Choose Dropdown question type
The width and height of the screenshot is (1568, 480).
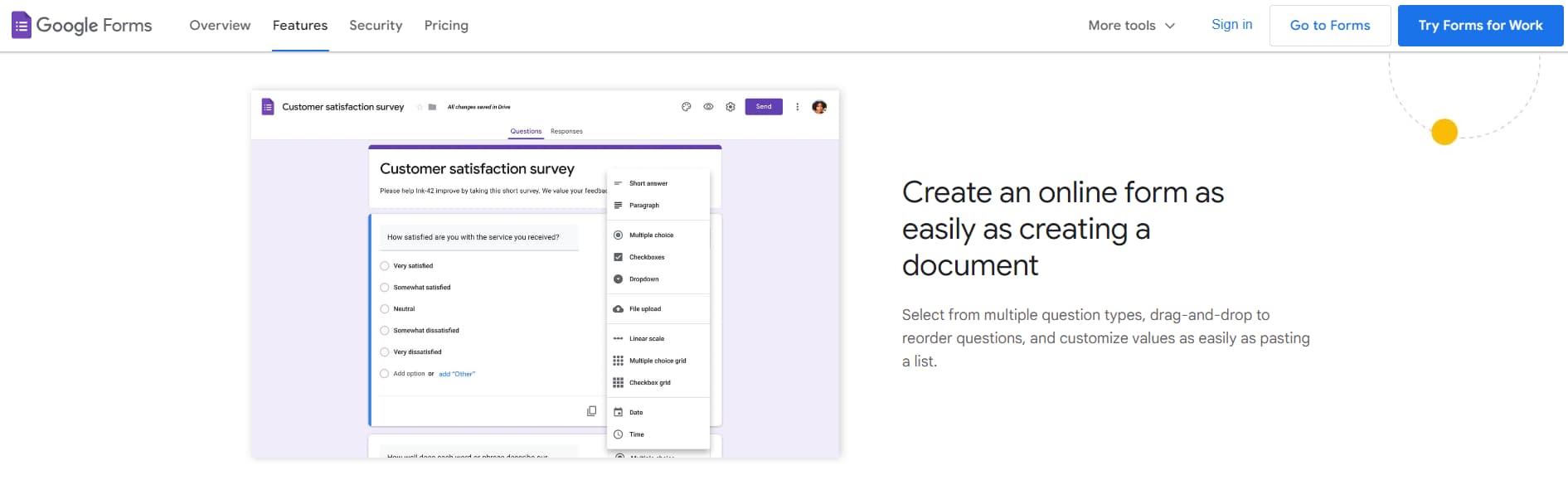pyautogui.click(x=658, y=279)
